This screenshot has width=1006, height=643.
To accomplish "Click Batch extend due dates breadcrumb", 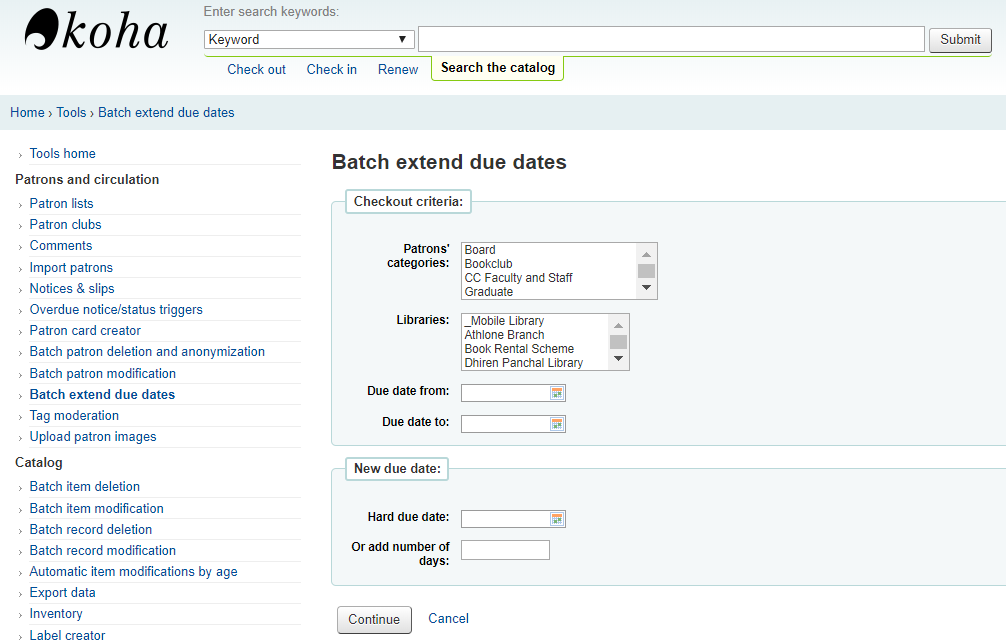I will pos(166,112).
